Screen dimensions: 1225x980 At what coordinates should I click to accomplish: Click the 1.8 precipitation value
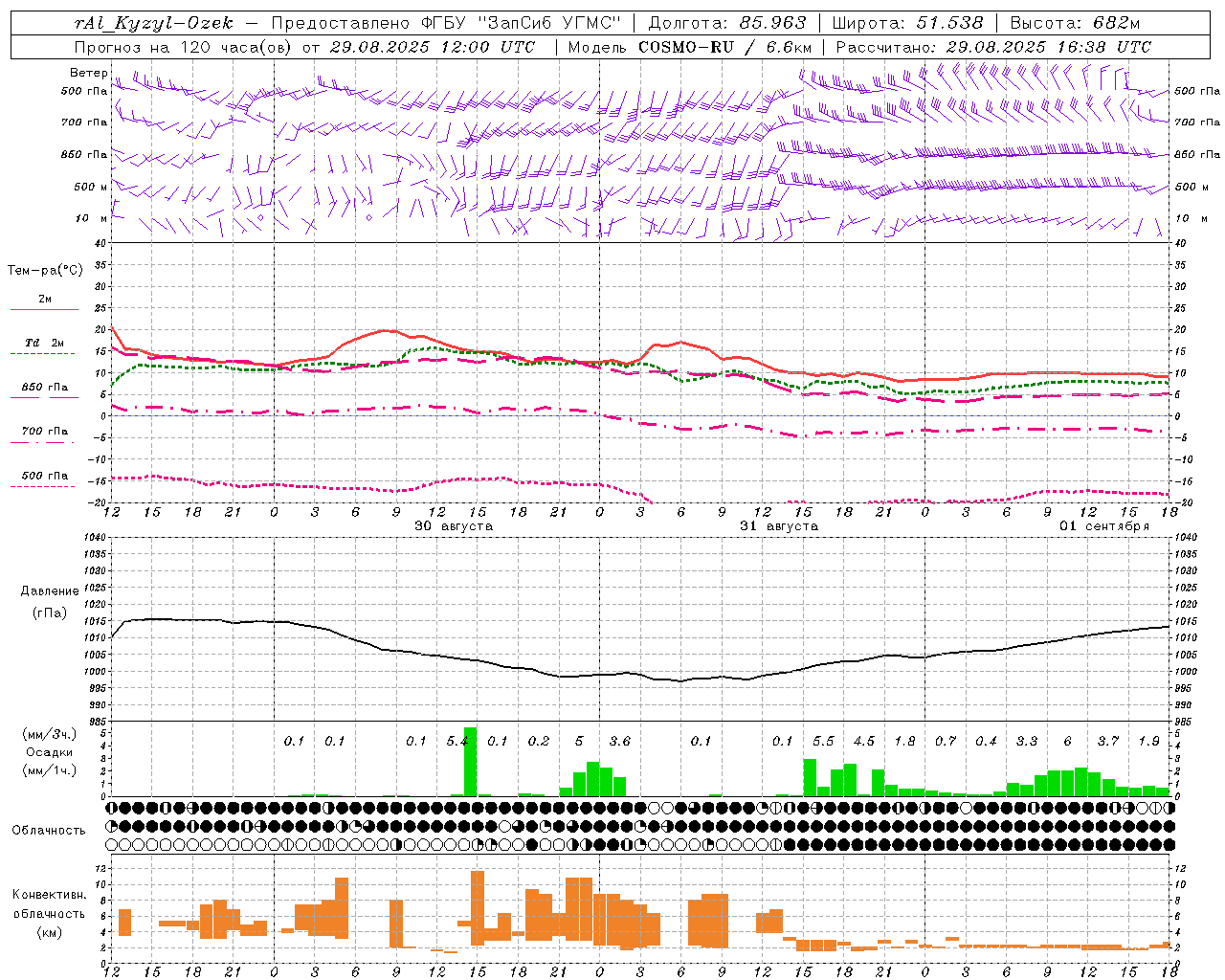pyautogui.click(x=904, y=742)
